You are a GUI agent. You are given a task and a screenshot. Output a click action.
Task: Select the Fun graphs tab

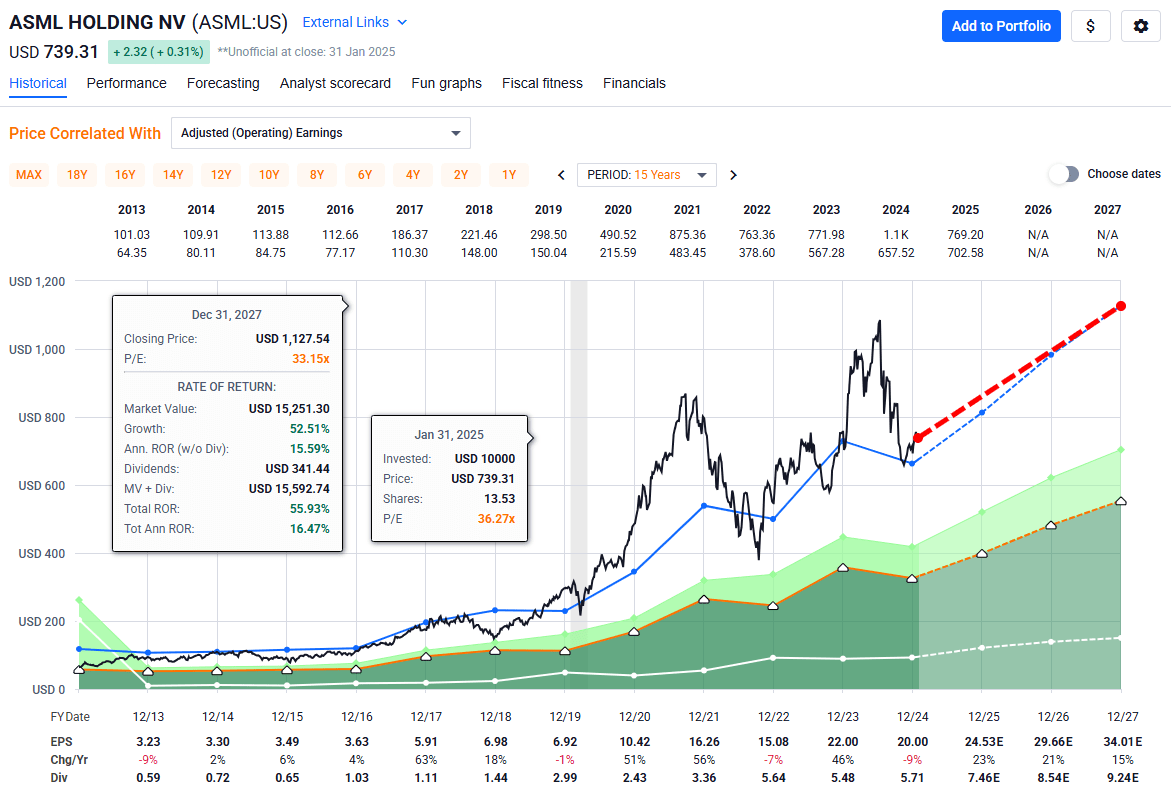coord(446,83)
